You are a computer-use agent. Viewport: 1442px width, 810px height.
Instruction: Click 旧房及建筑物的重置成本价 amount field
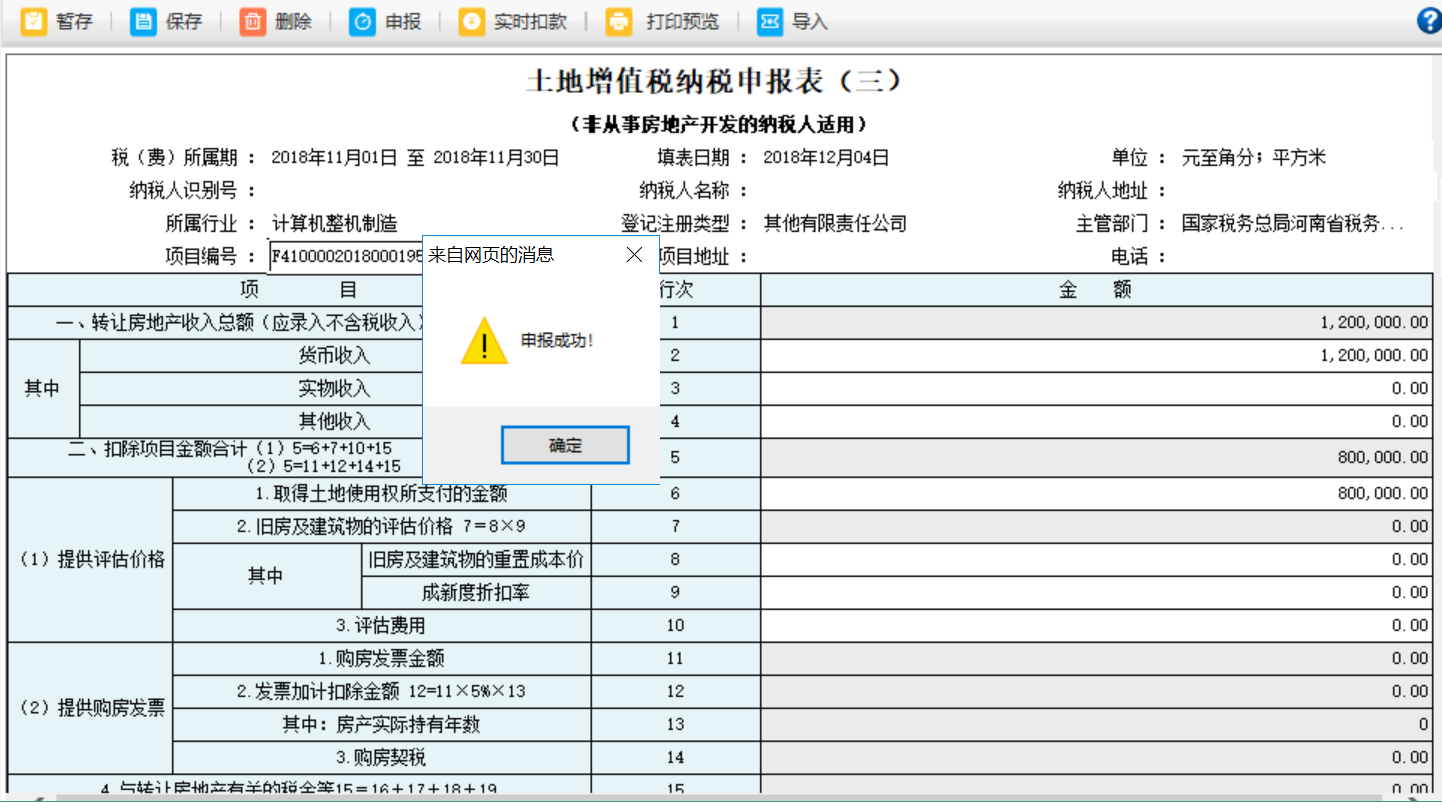[x=1096, y=560]
